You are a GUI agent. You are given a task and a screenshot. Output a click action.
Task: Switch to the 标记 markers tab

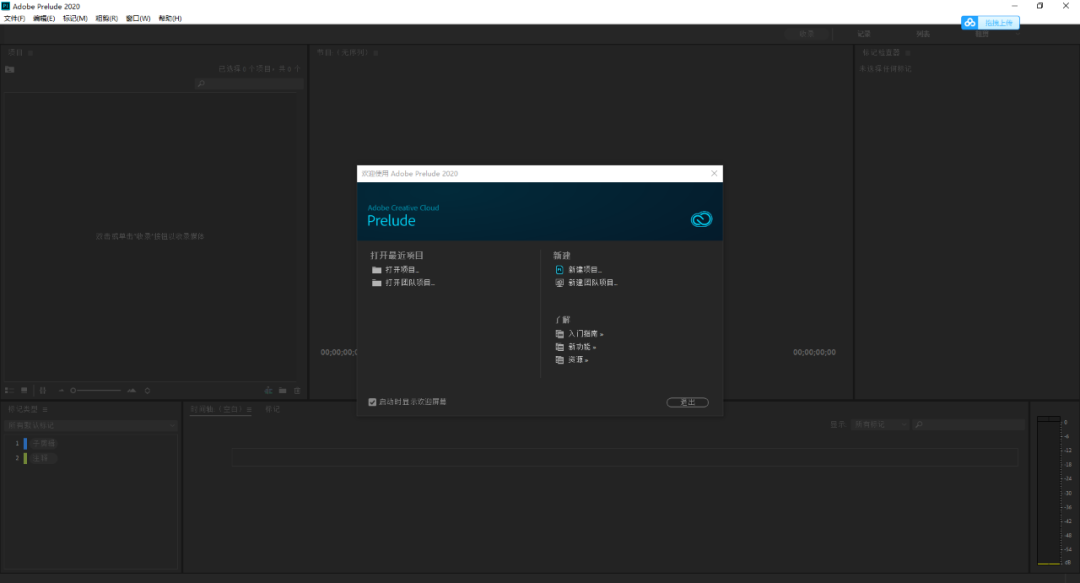point(273,409)
